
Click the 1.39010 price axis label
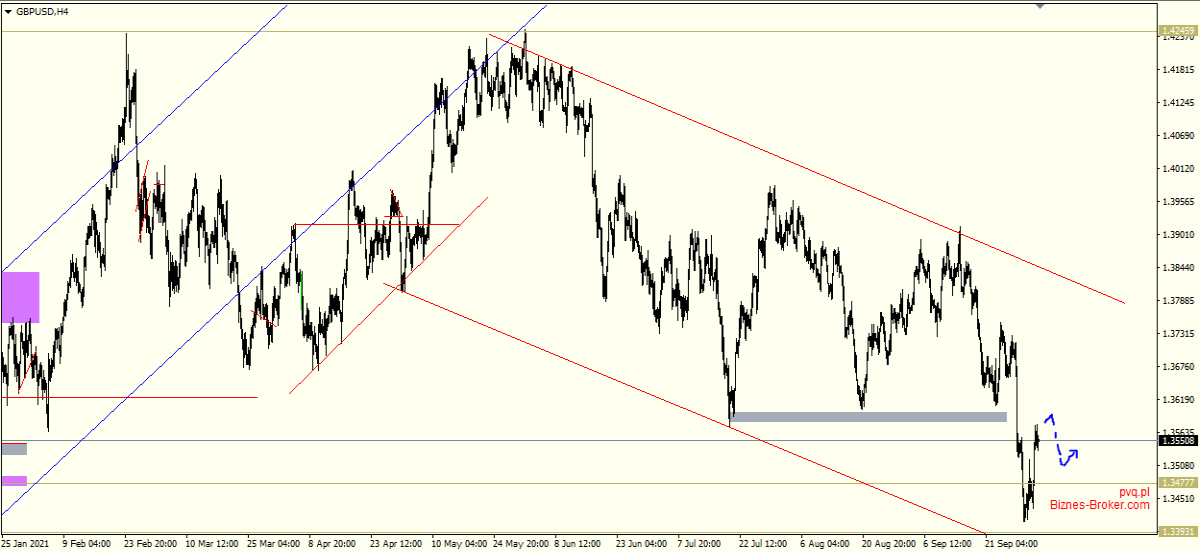[x=1180, y=235]
